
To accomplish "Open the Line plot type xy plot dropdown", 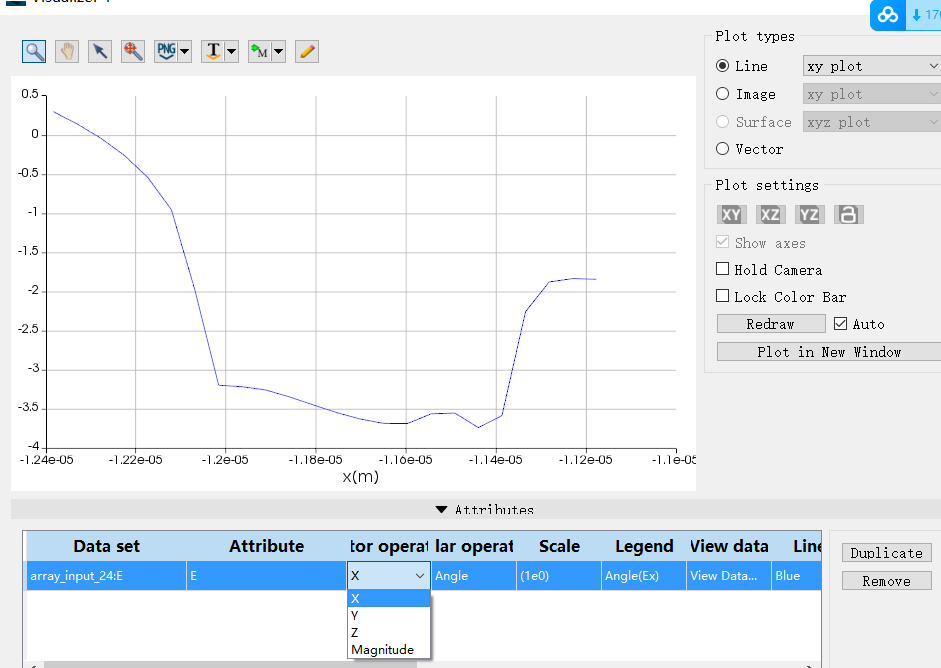I will [x=870, y=66].
